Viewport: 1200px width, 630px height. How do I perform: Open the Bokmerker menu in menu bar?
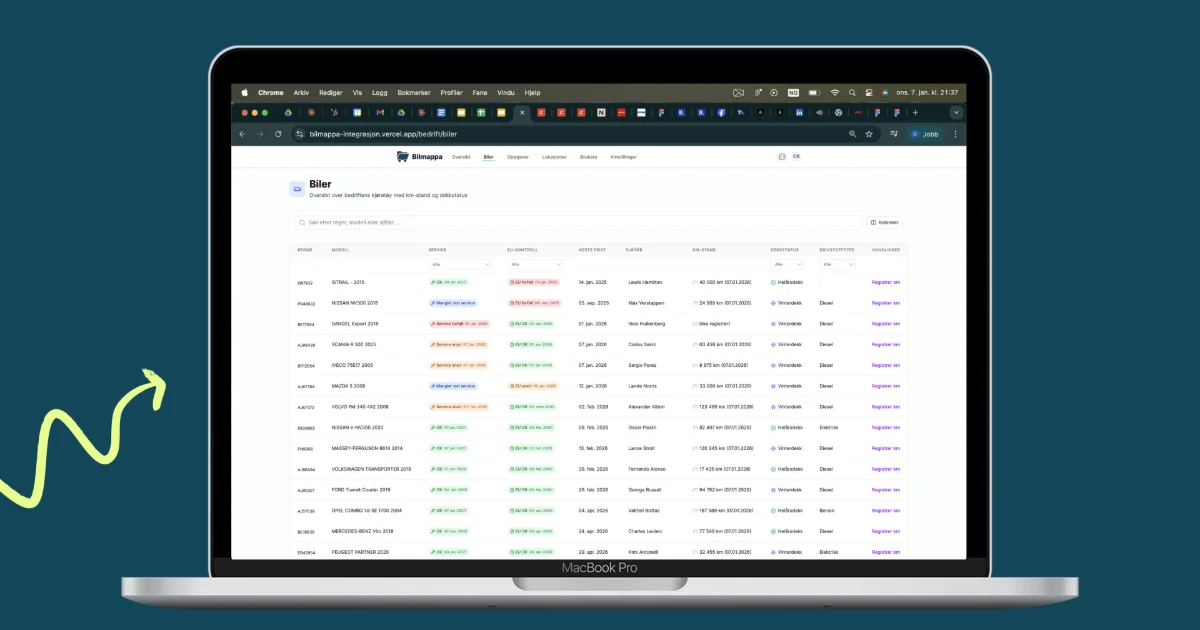coord(413,92)
